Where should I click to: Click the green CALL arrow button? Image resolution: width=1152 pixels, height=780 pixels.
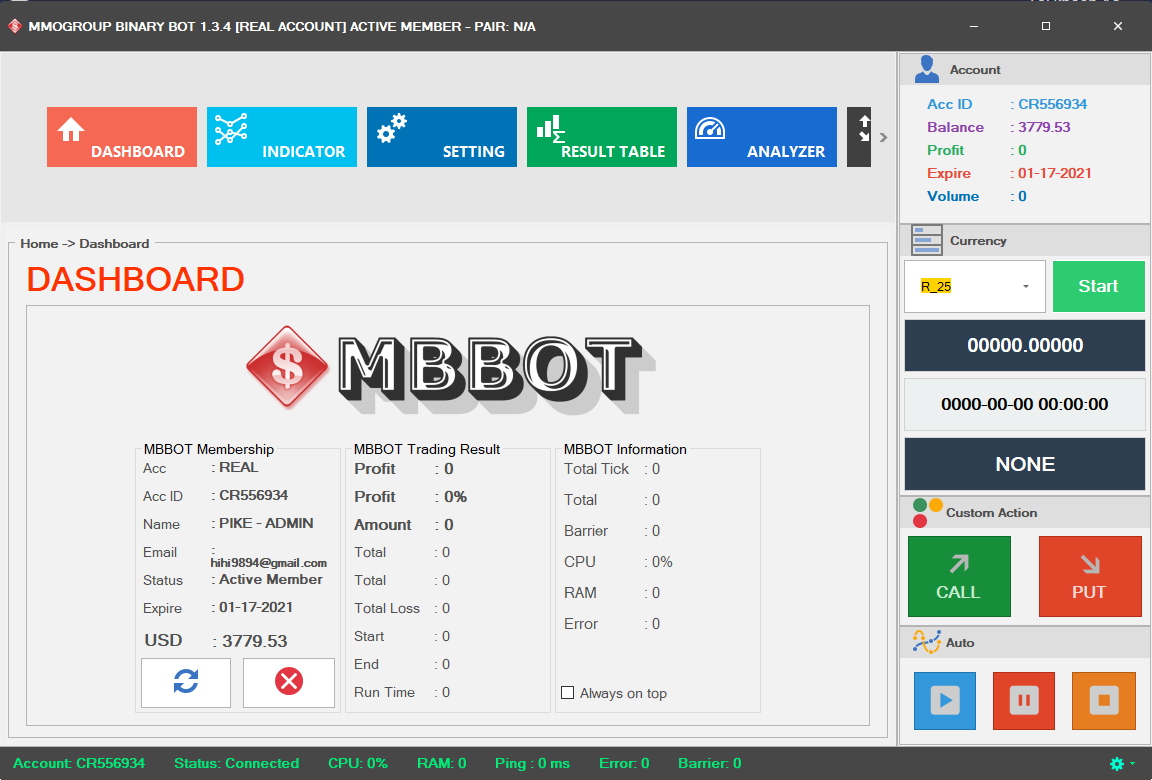tap(959, 576)
